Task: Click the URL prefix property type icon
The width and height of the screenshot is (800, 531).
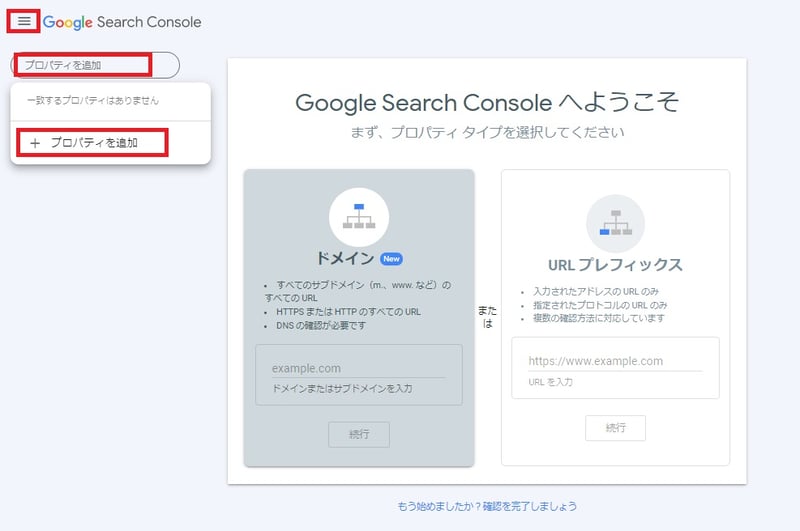Action: pos(615,224)
